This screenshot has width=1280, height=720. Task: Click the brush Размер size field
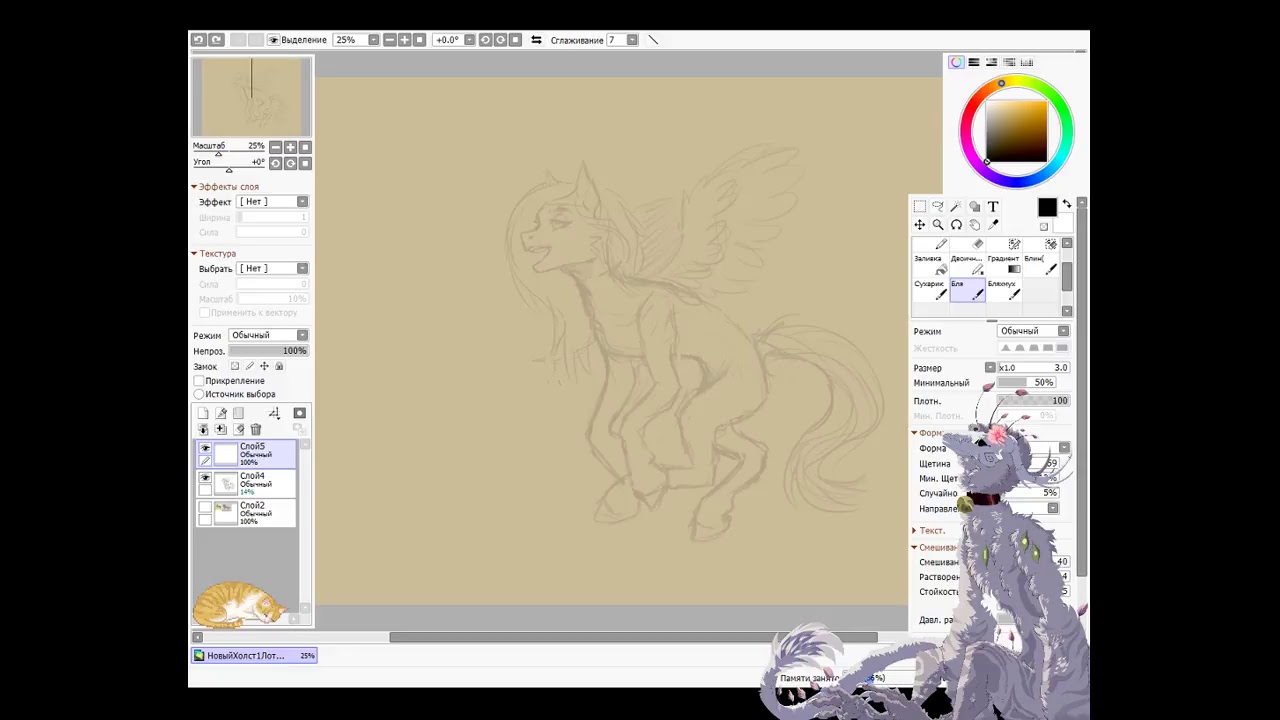tap(1034, 368)
